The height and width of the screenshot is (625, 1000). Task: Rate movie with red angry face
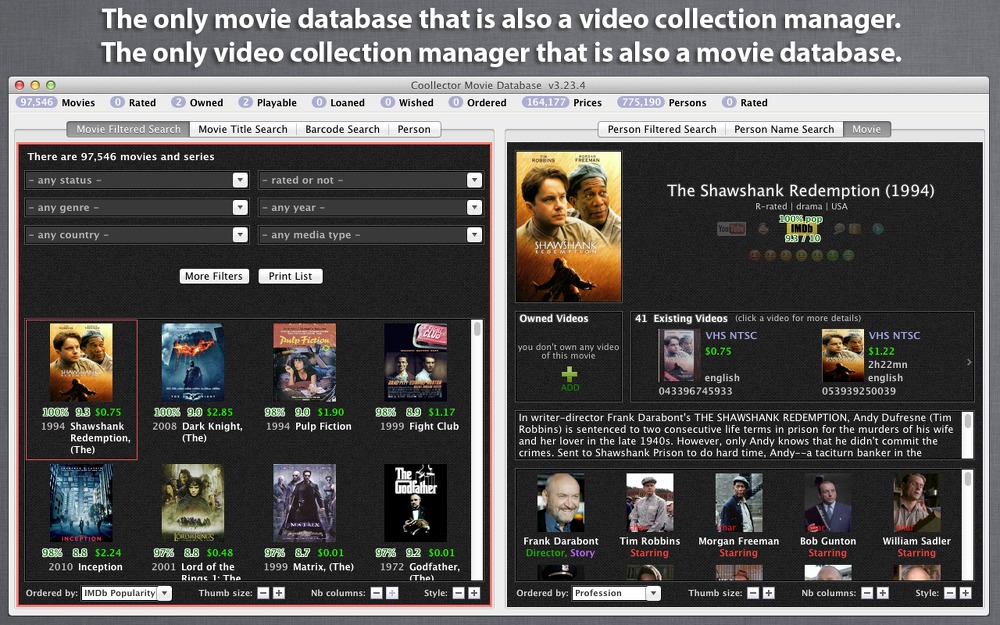point(754,256)
